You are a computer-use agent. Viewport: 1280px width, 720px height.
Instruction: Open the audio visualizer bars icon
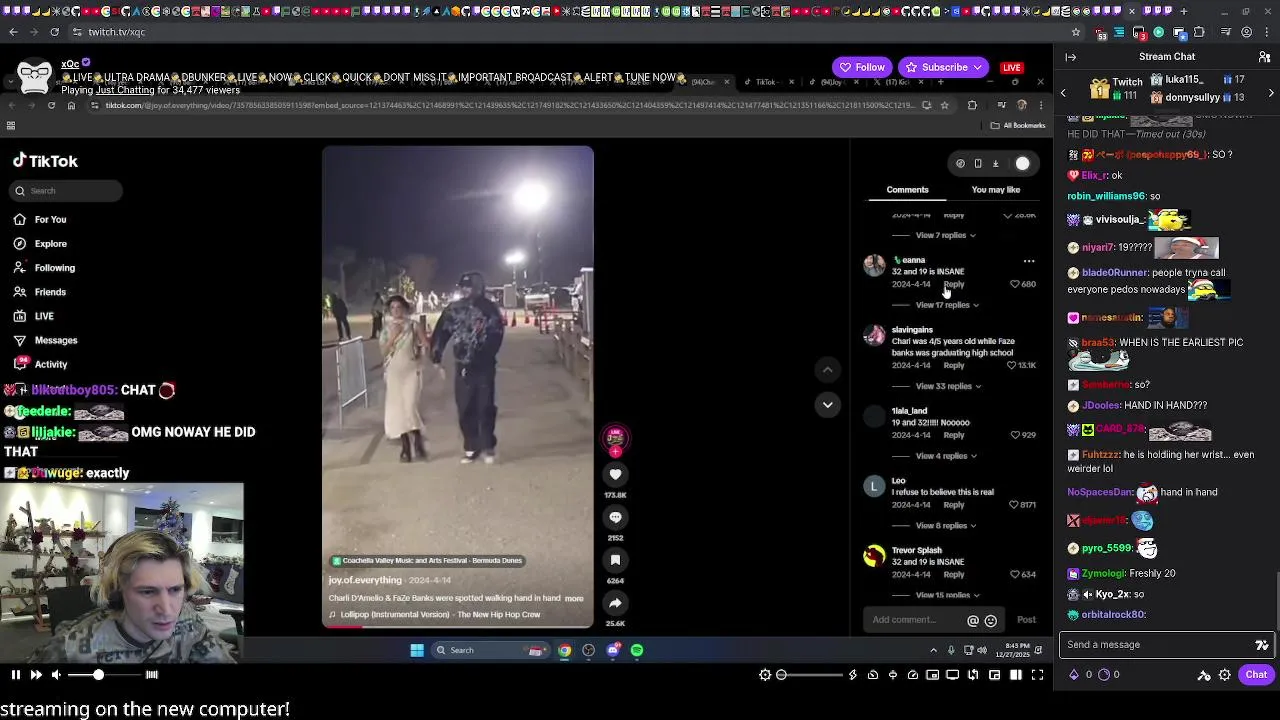(x=152, y=675)
